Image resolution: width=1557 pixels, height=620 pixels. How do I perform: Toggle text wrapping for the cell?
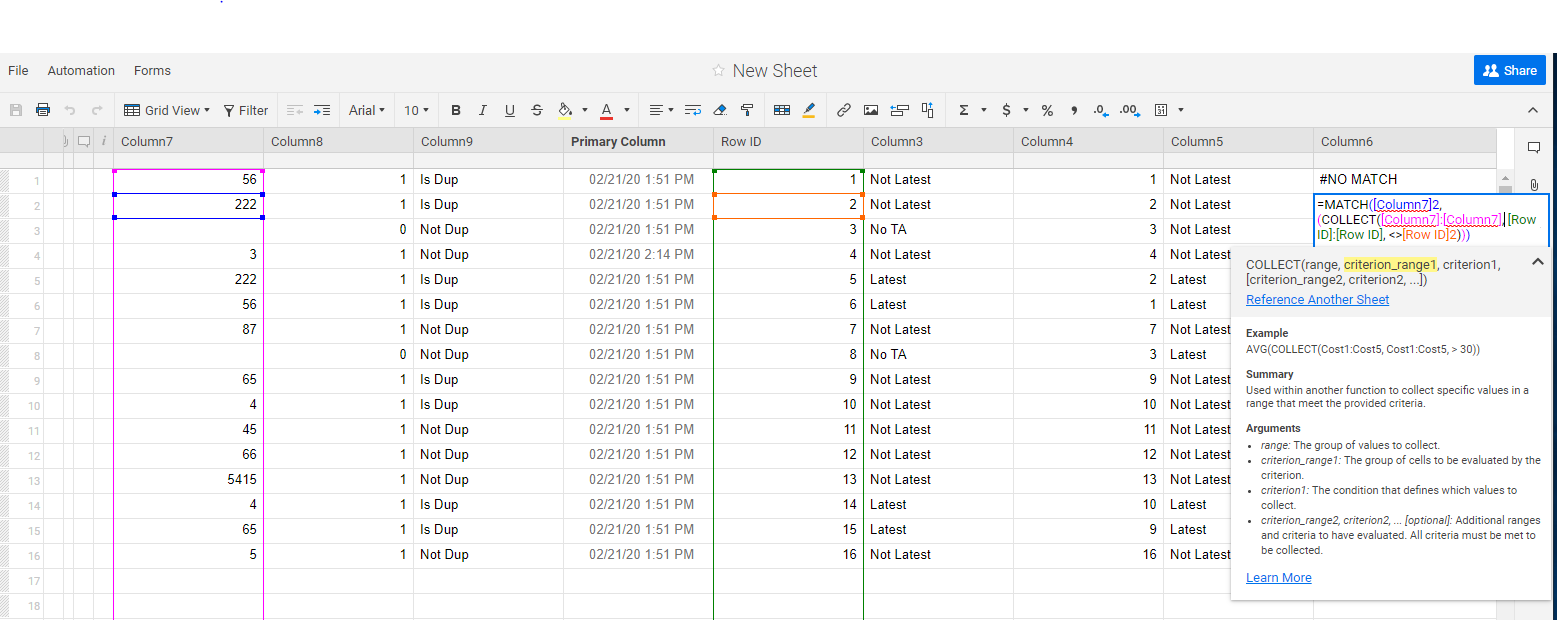coord(694,110)
